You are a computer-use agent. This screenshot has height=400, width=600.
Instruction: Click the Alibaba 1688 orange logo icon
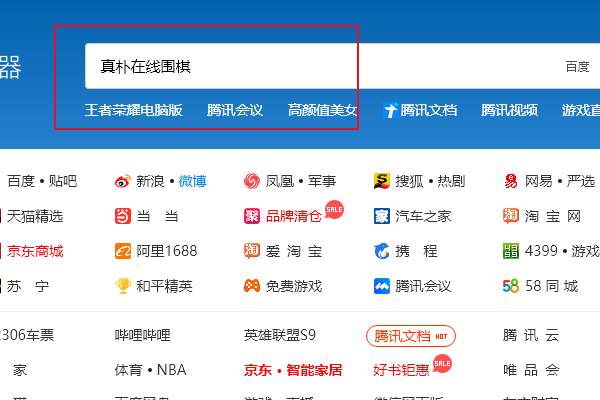122,251
